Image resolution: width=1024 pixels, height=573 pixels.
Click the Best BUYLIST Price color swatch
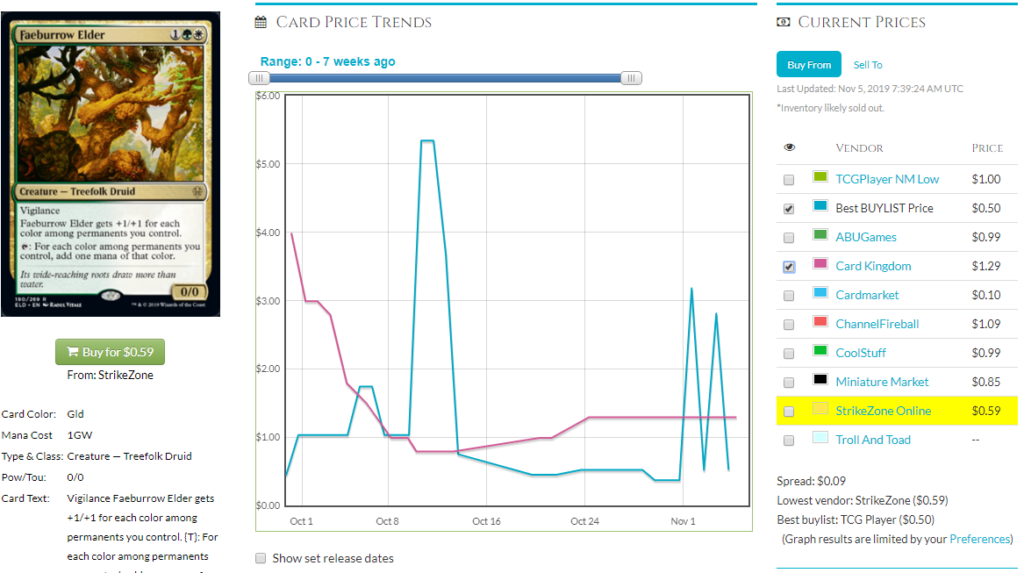click(820, 205)
